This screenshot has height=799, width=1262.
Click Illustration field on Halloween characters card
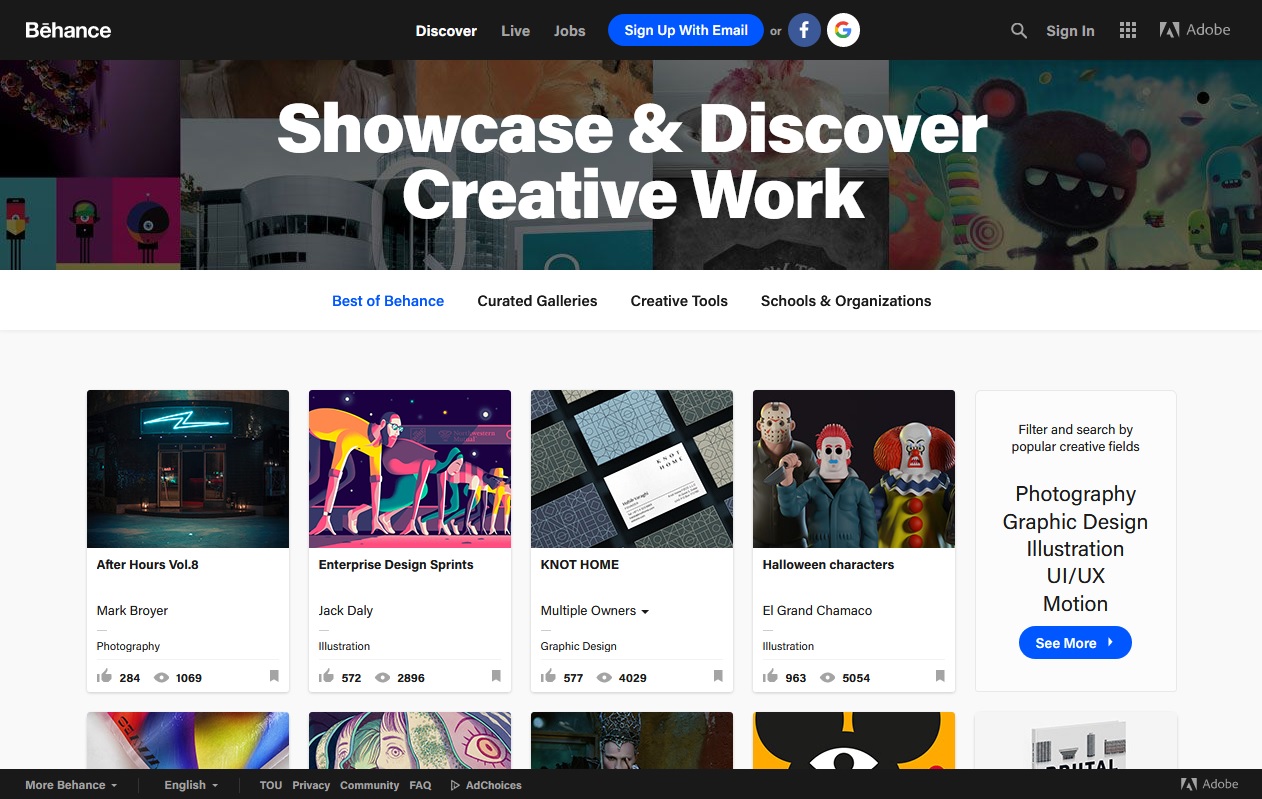tap(789, 646)
